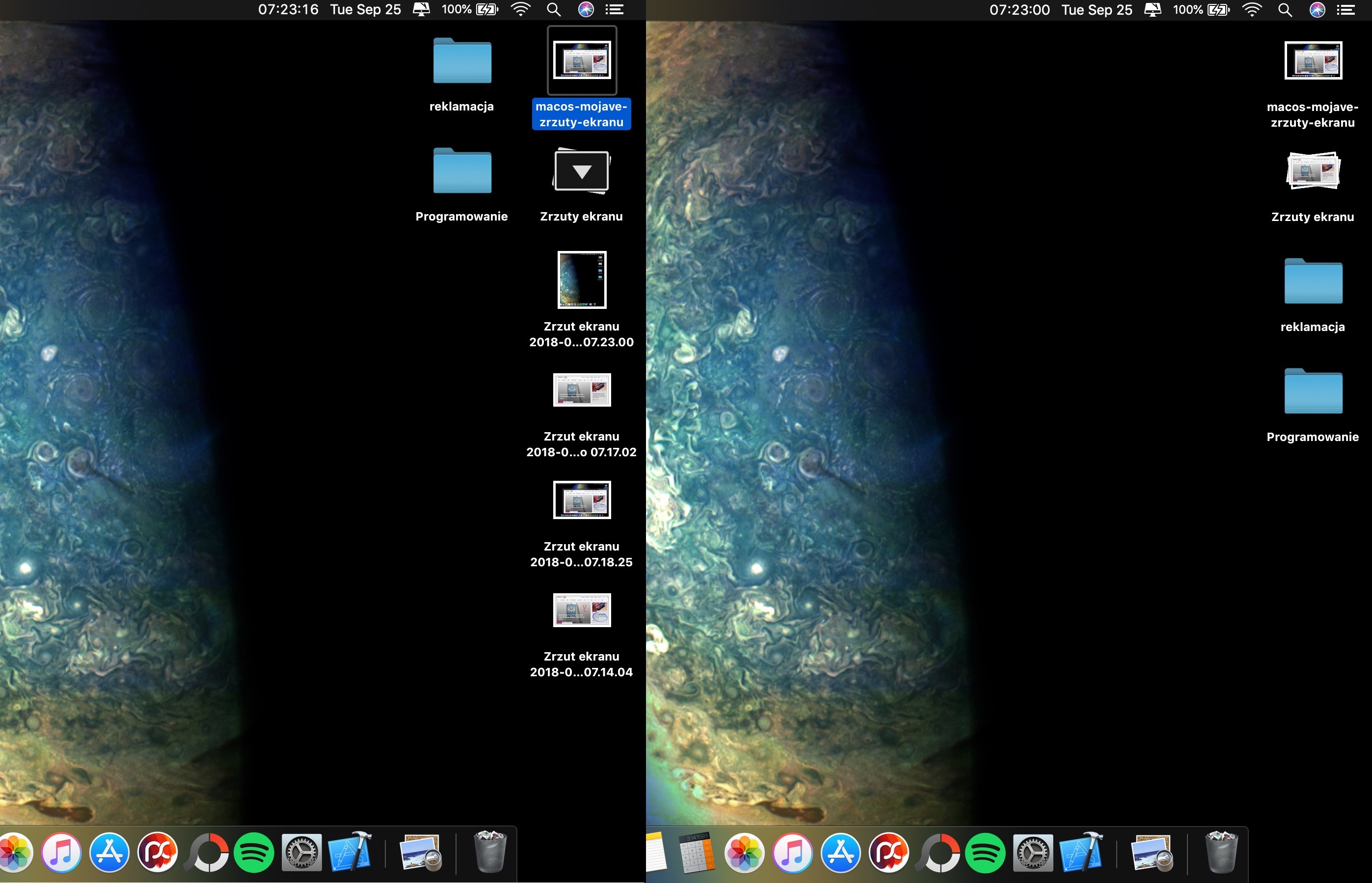Open Siri from the right menu bar
1372x883 pixels.
coord(1317,10)
